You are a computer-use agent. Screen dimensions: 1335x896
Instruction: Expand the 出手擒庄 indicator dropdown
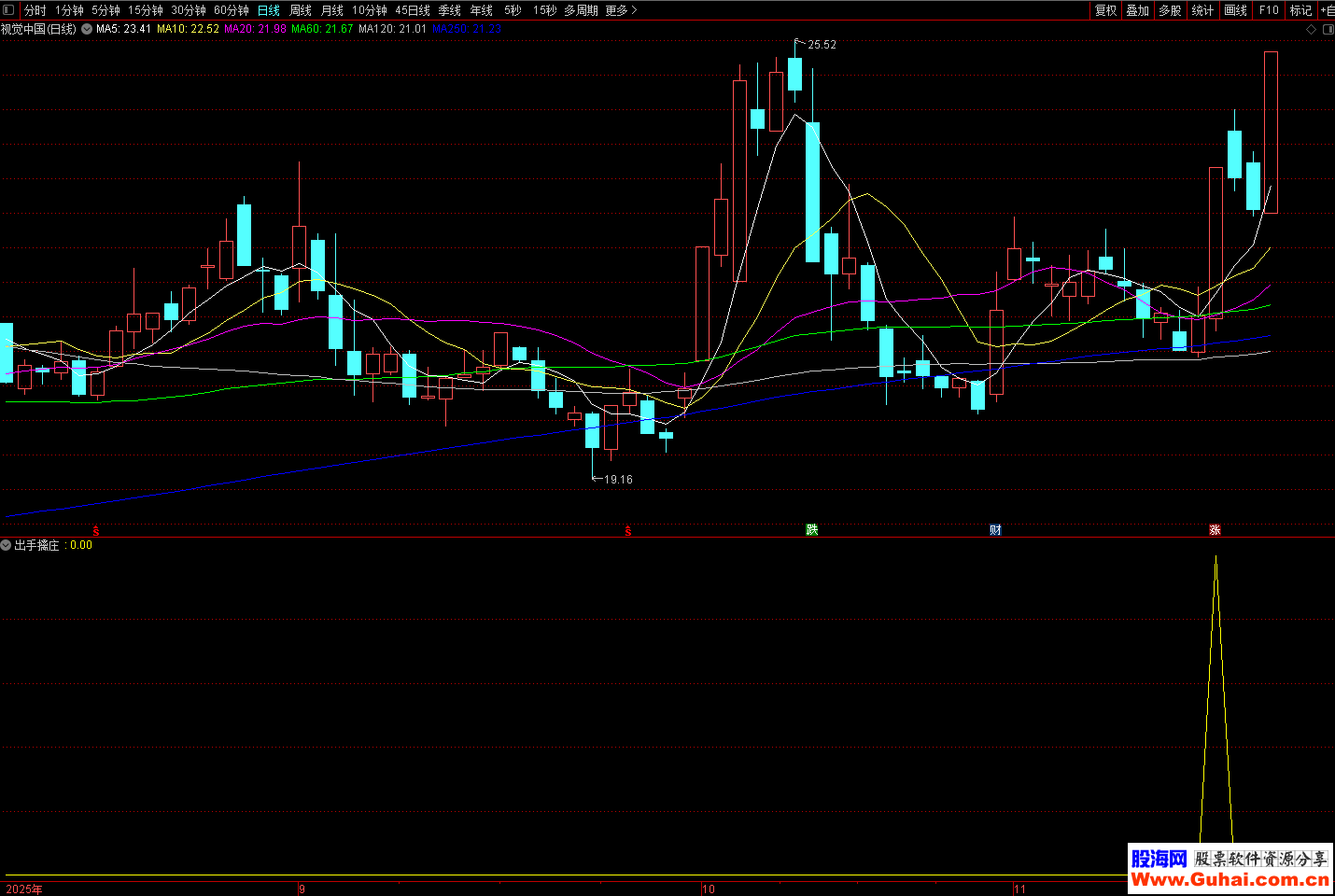click(7, 545)
